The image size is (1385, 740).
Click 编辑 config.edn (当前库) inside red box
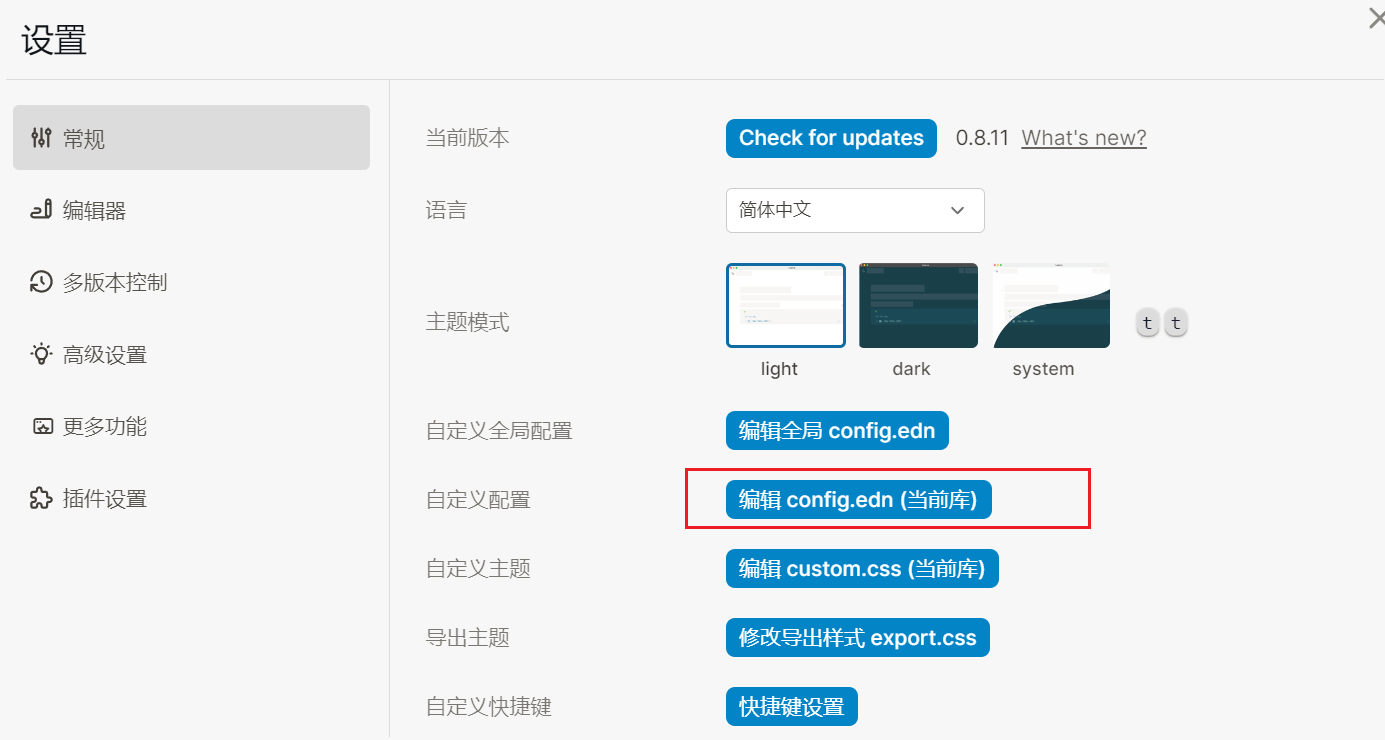click(x=856, y=499)
